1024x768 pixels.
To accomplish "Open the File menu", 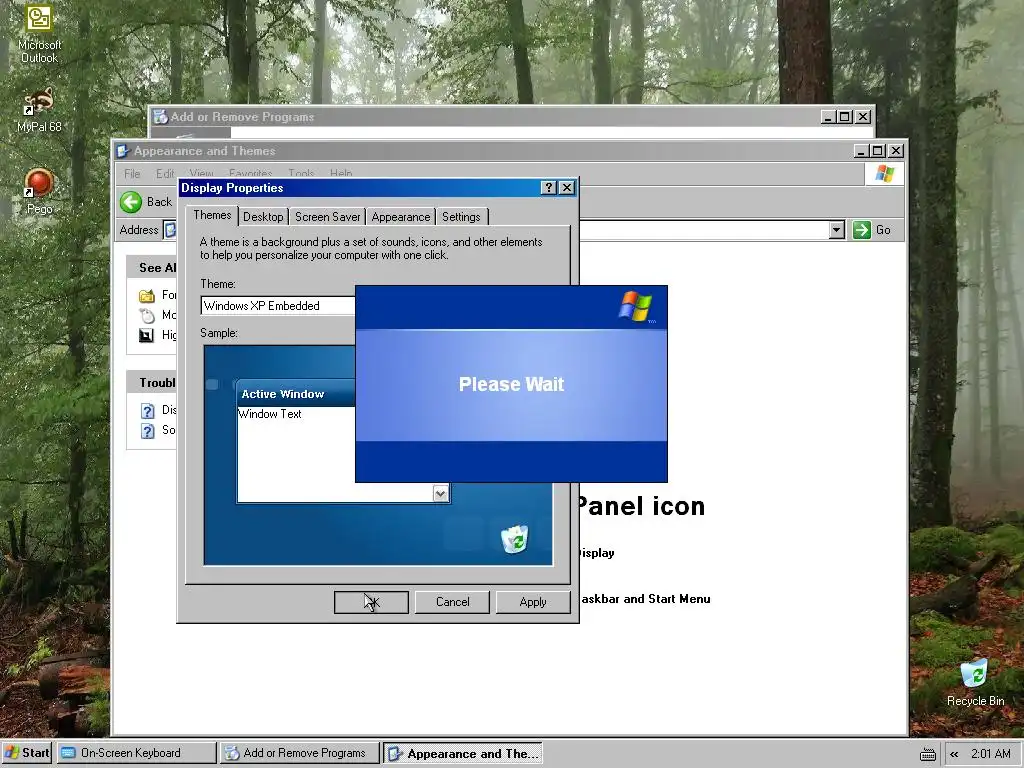I will [133, 174].
